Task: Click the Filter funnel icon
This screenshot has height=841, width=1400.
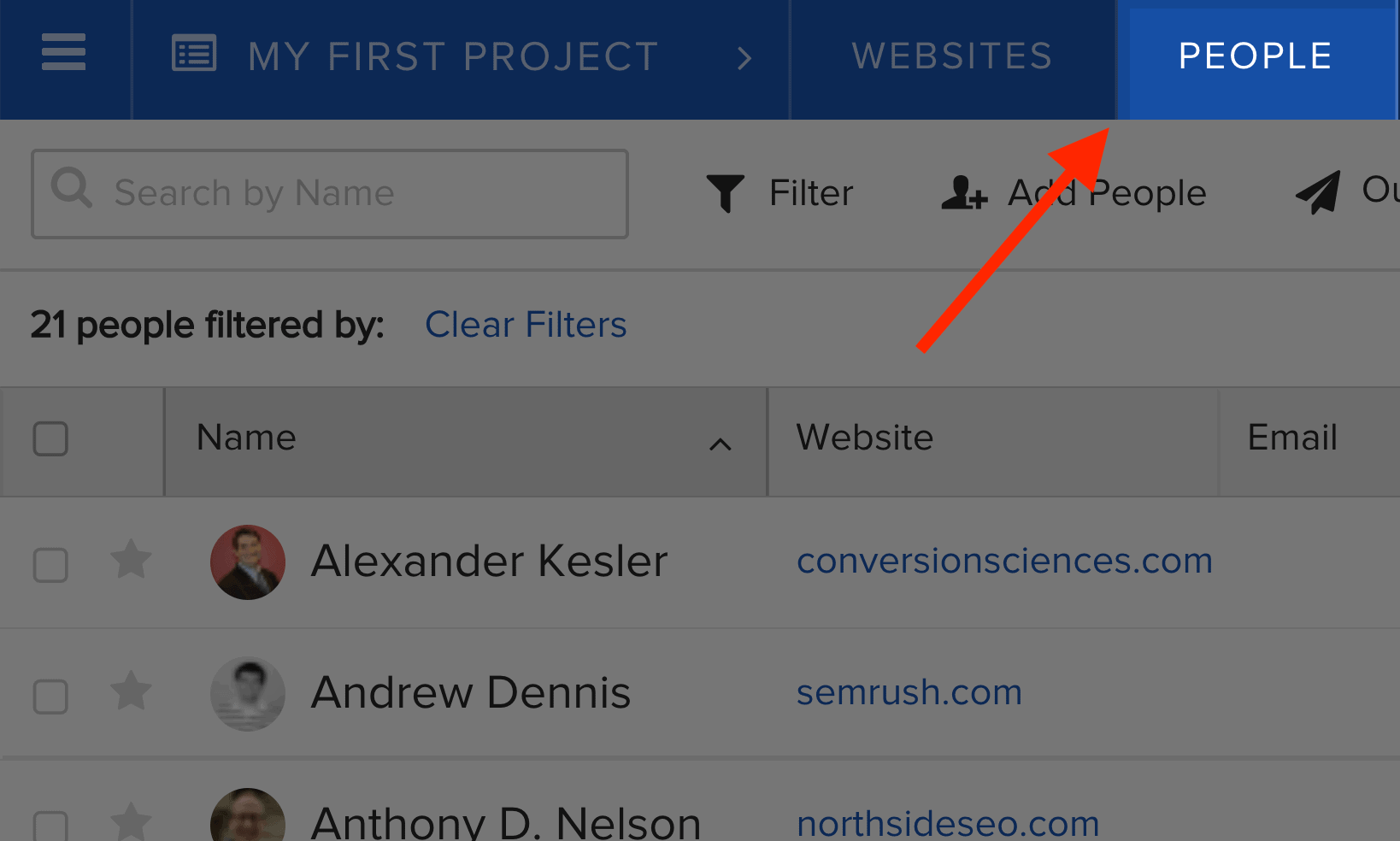Action: click(725, 193)
